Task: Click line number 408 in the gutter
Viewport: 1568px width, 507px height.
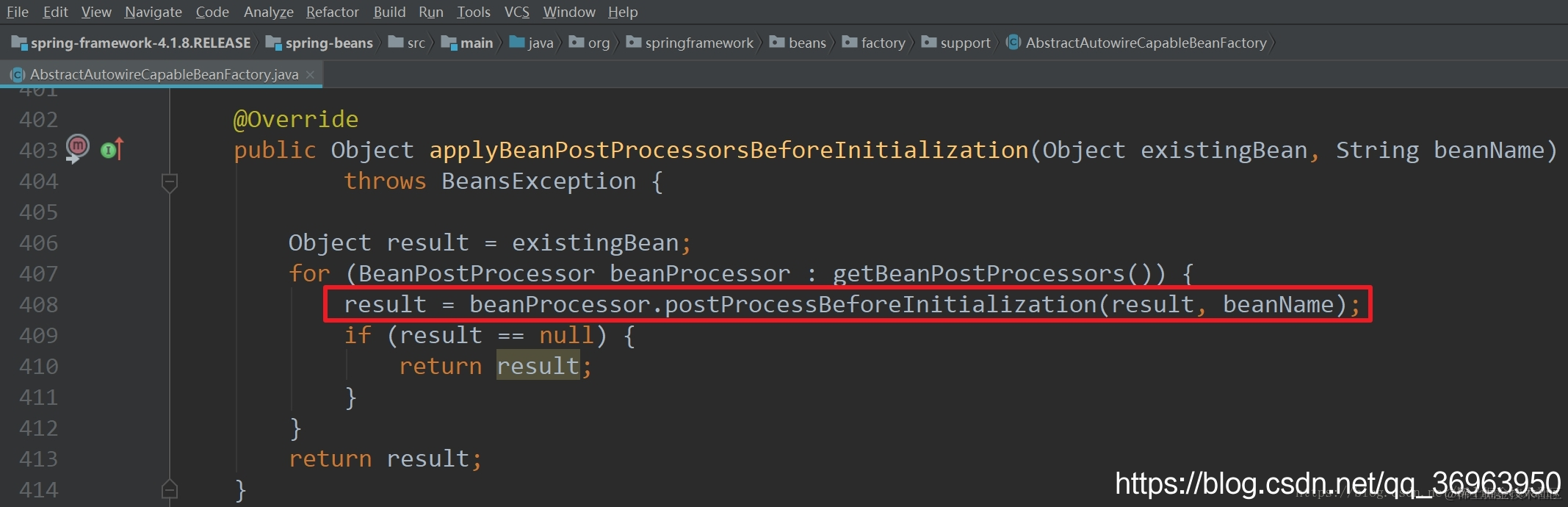Action: [x=38, y=304]
